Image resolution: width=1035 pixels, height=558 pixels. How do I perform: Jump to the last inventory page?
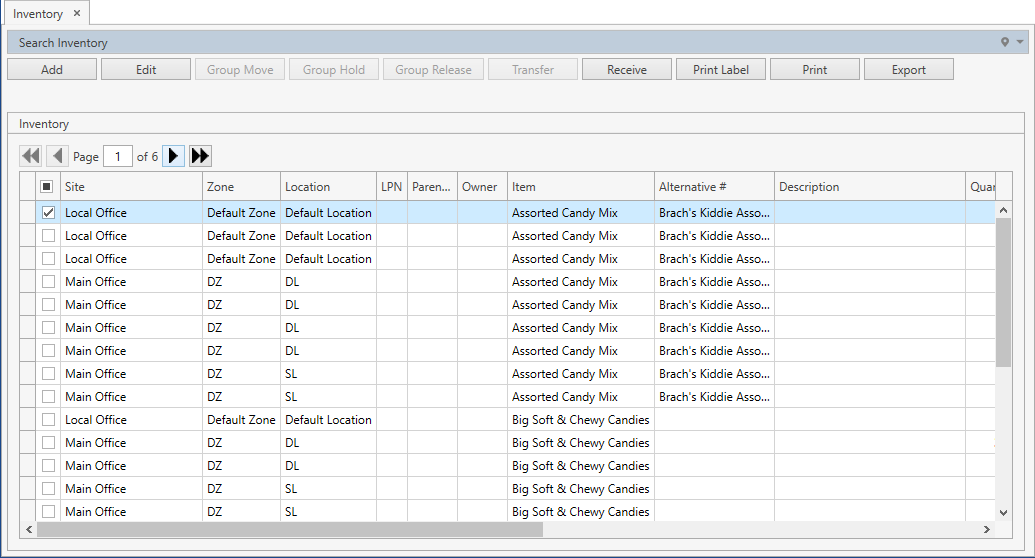coord(200,156)
